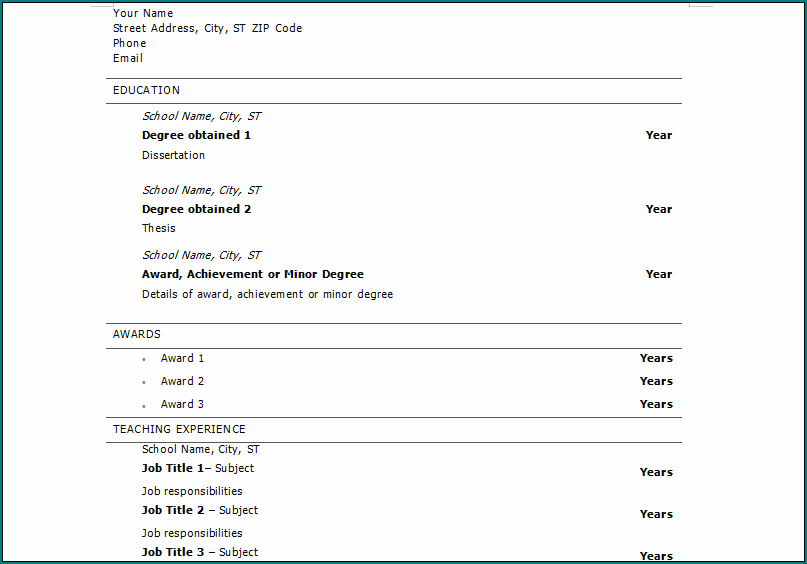Click the "Your Name" placeholder line
This screenshot has height=564, width=807.
pyautogui.click(x=143, y=13)
